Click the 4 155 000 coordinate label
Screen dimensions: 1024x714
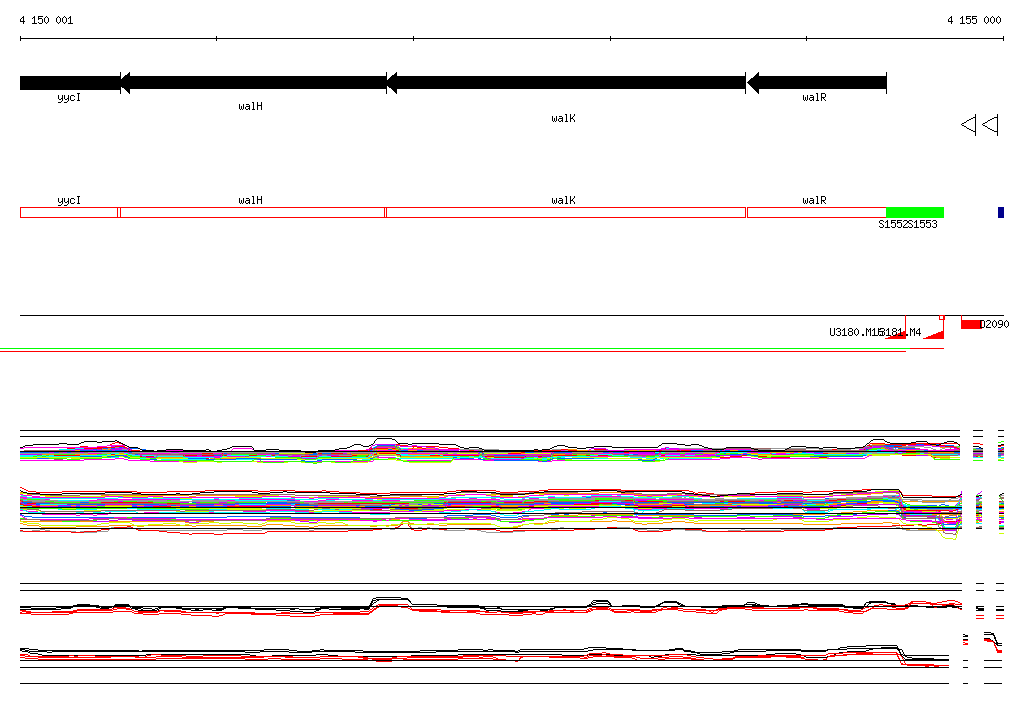point(974,20)
